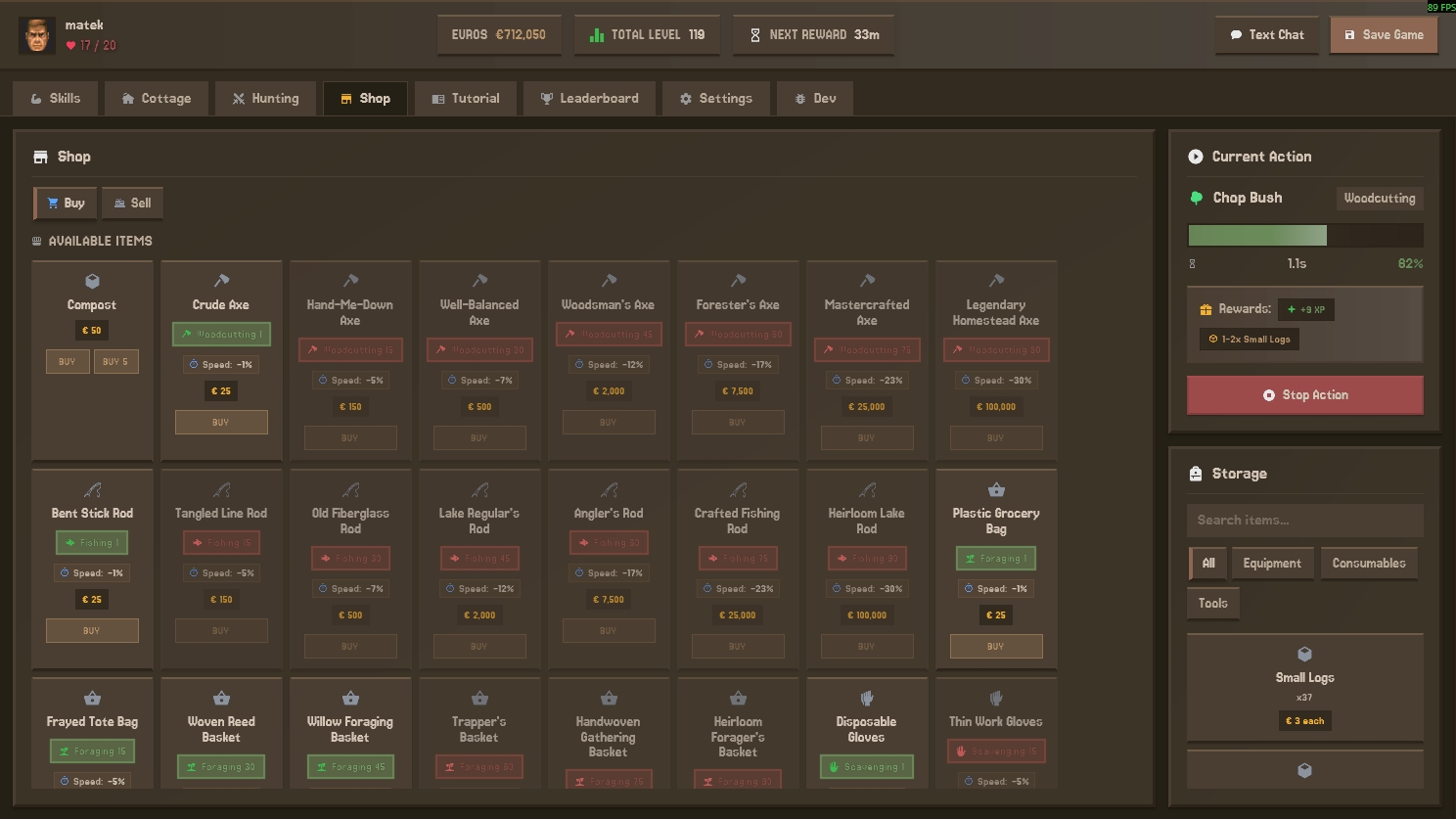Click the glove icon on Disposable Gloves

(866, 699)
